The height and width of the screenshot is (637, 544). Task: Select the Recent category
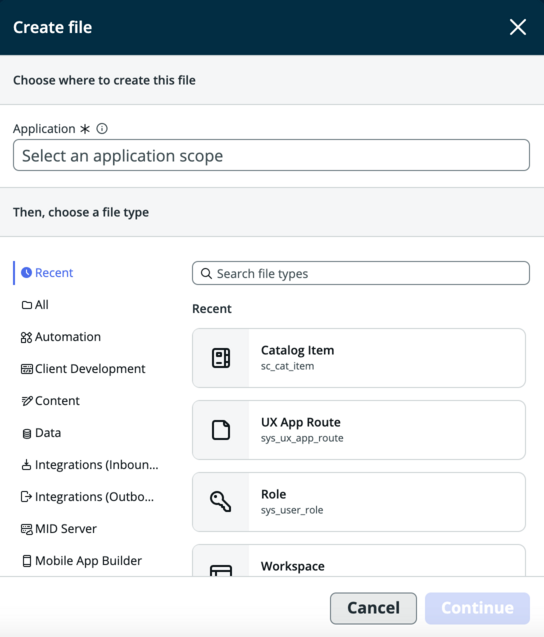coord(47,273)
